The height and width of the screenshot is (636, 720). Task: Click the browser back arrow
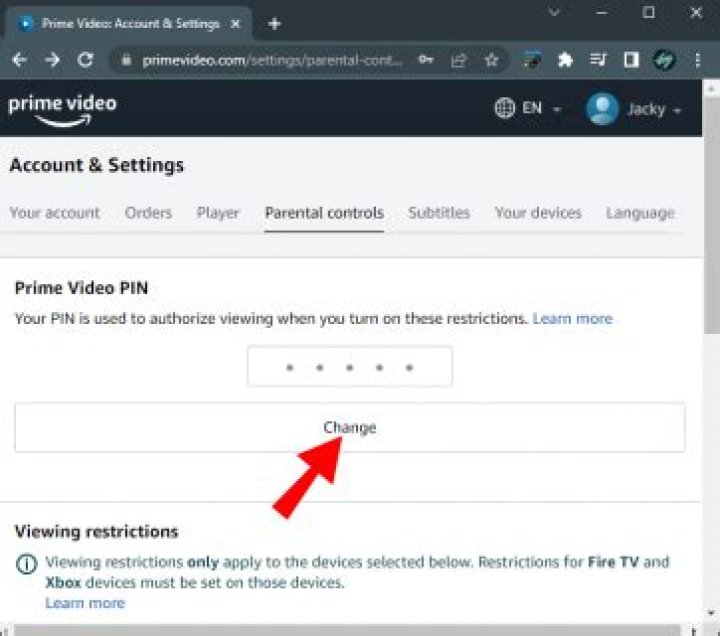click(19, 60)
